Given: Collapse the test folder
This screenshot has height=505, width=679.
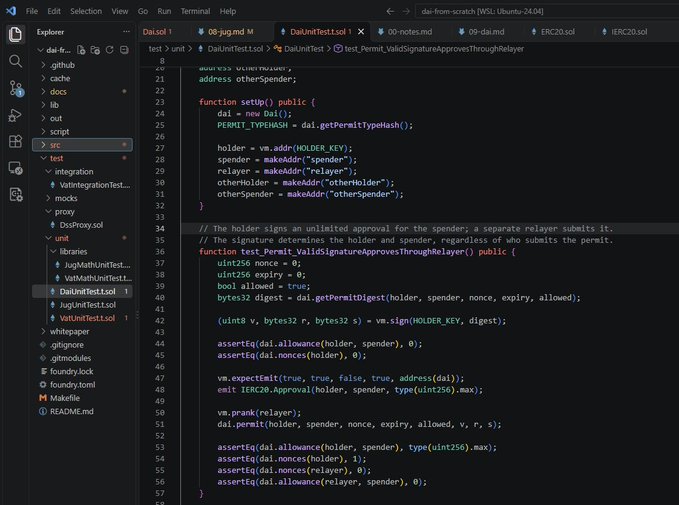Looking at the screenshot, I should coord(82,158).
